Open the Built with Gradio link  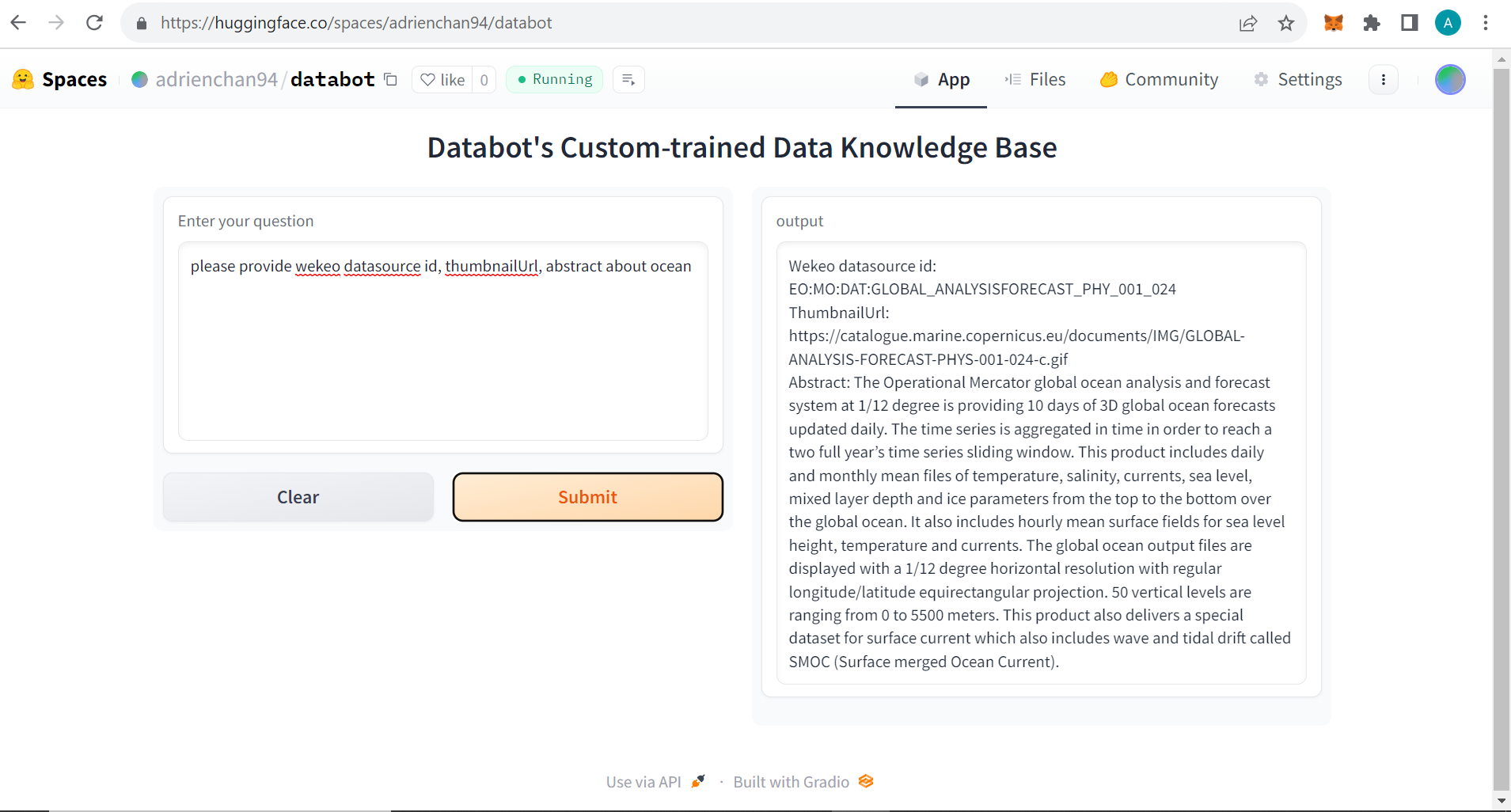click(x=803, y=782)
